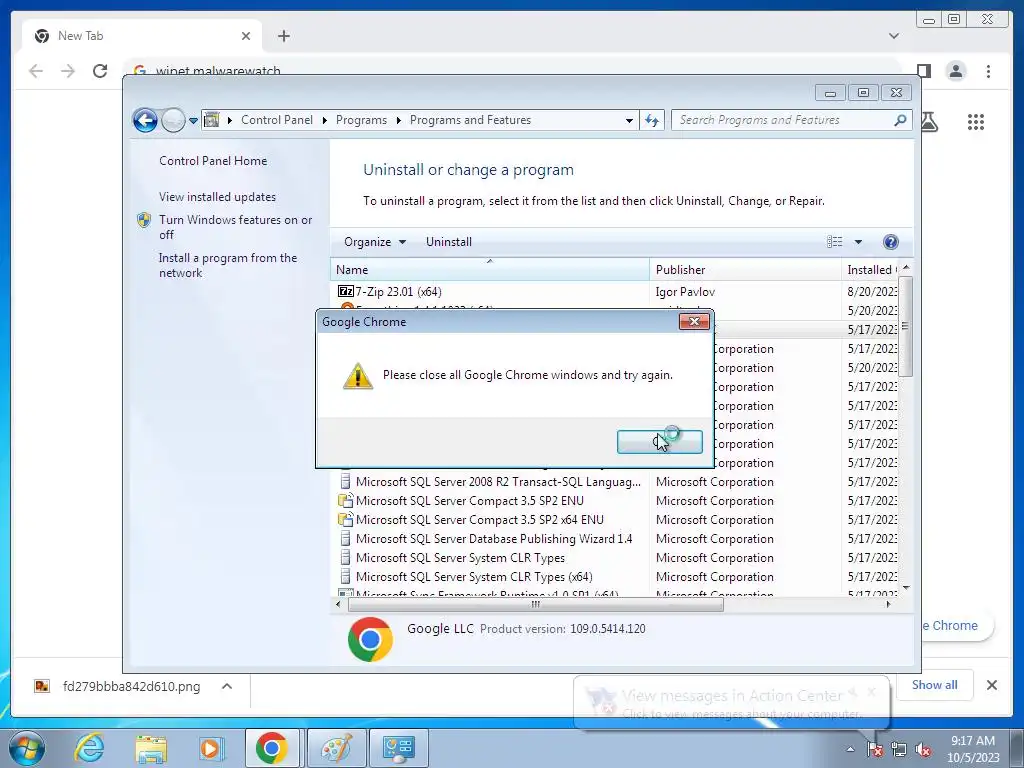Open Control Panel Home link
Viewport: 1024px width, 768px height.
click(x=213, y=161)
